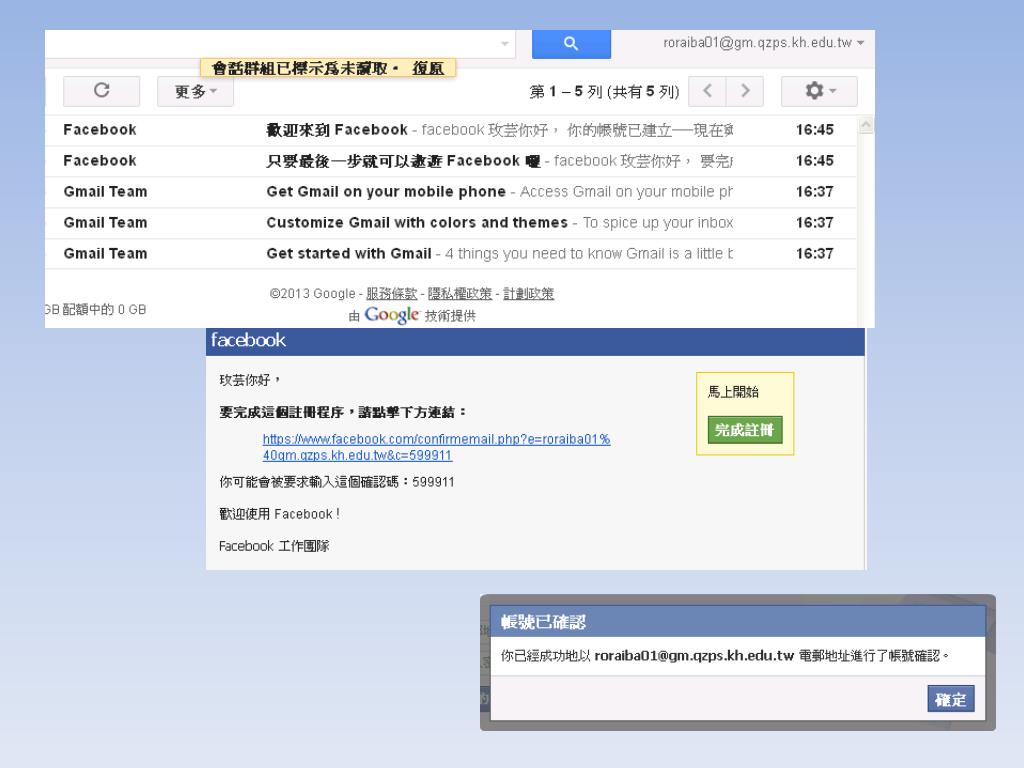
Task: Refresh the Gmail inbox
Action: (101, 91)
